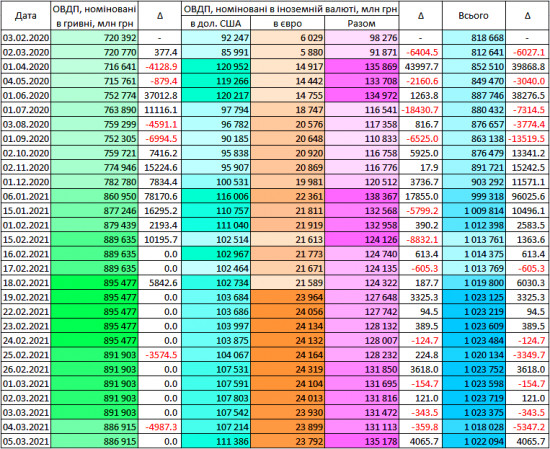Image resolution: width=550 pixels, height=449 pixels.
Task: Select the total delta 96025.6
Action: click(x=528, y=196)
